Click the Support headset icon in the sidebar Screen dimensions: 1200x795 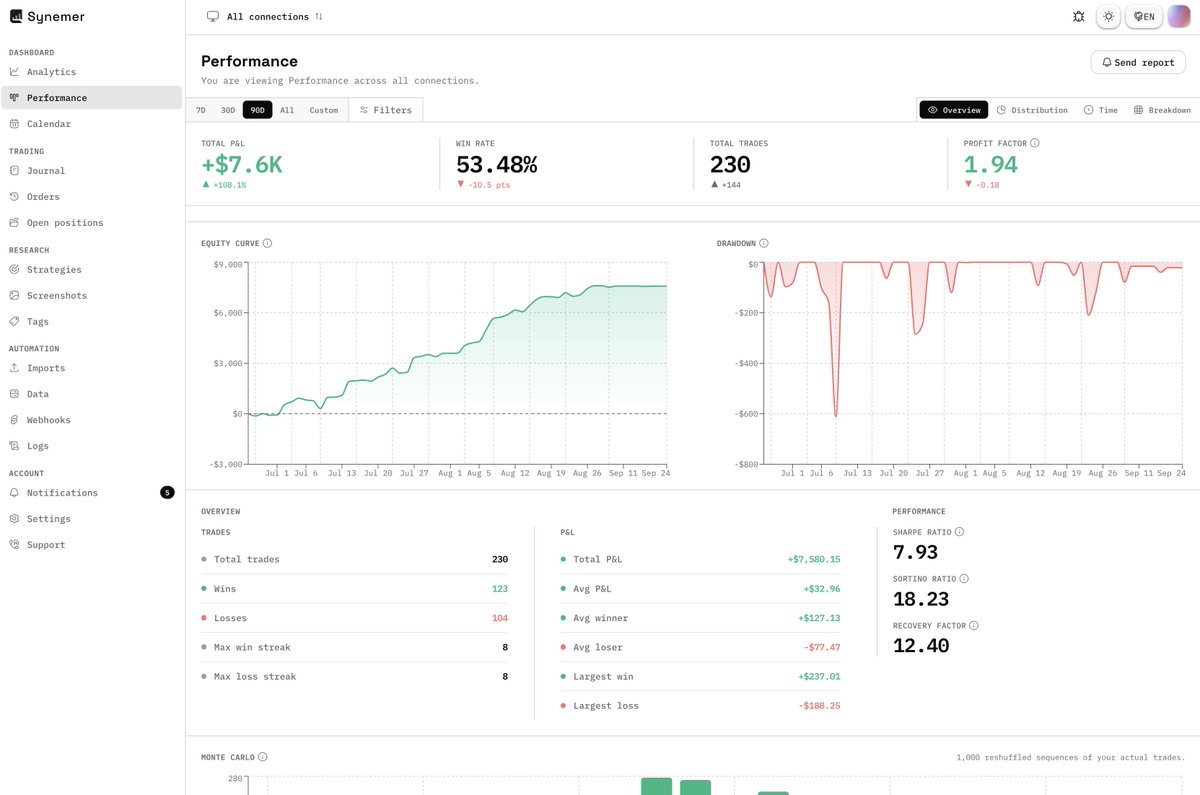(x=15, y=545)
